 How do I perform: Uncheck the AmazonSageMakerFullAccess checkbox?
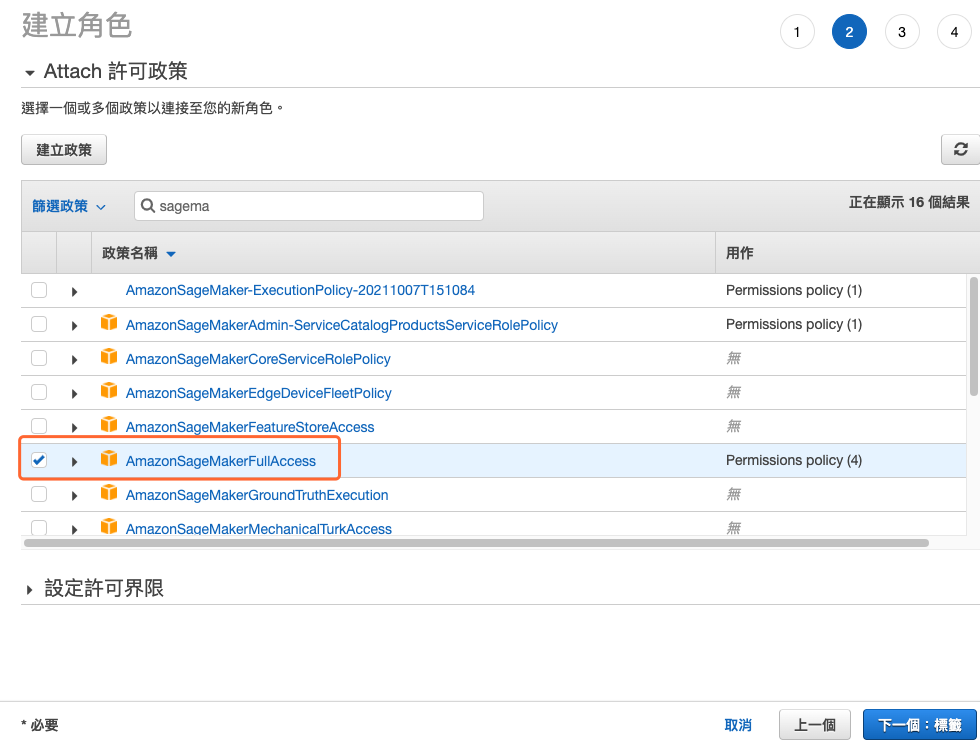point(39,461)
